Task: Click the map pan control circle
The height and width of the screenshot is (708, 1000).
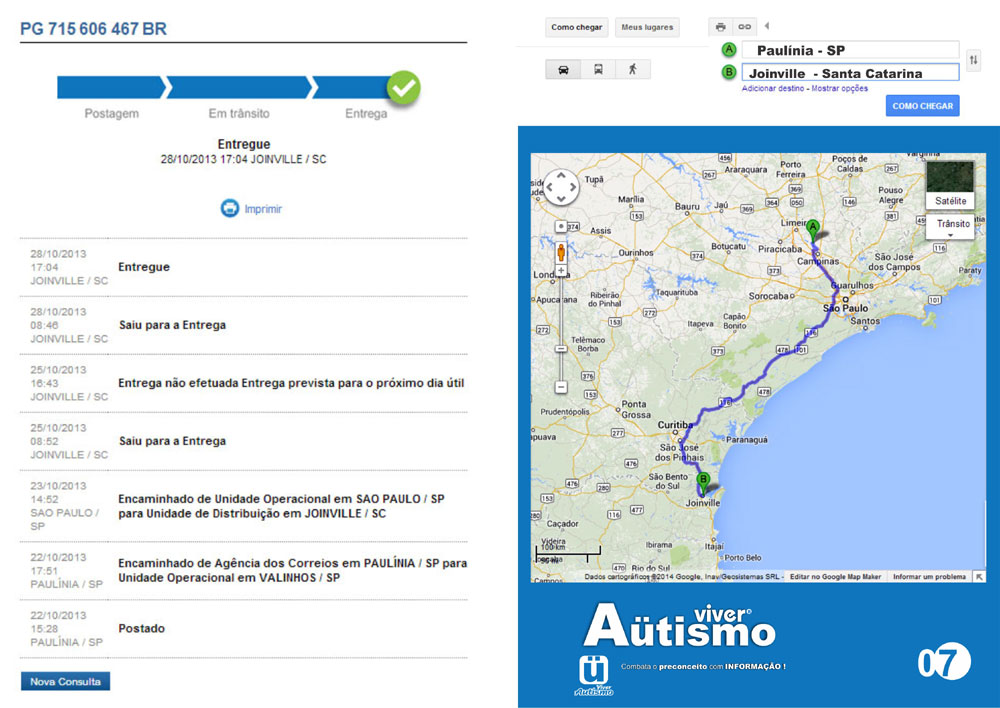Action: 561,187
